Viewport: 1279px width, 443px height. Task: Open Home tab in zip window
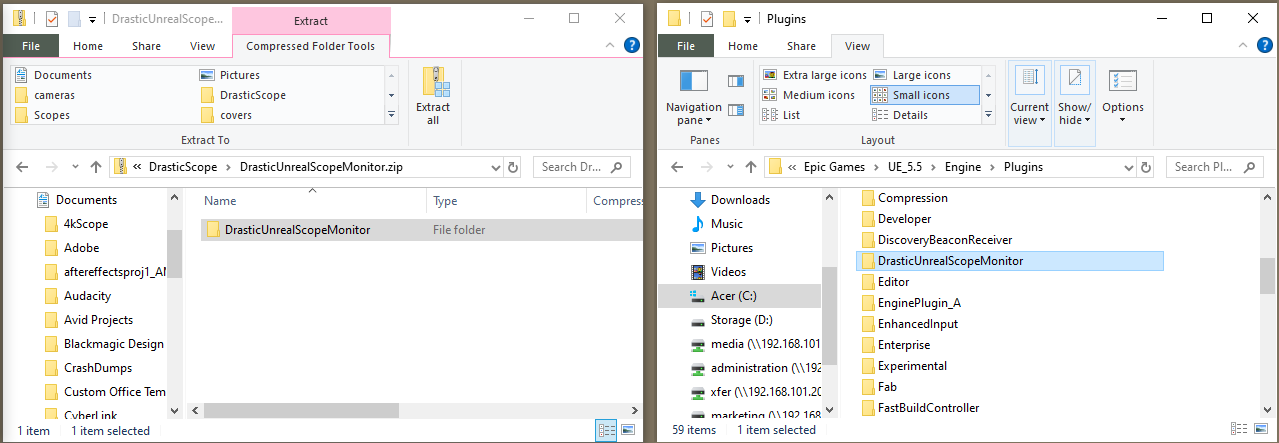tap(88, 46)
